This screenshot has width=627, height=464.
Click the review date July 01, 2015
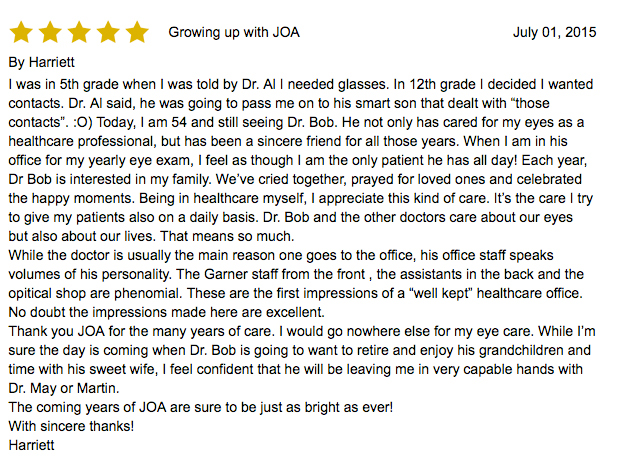point(554,32)
